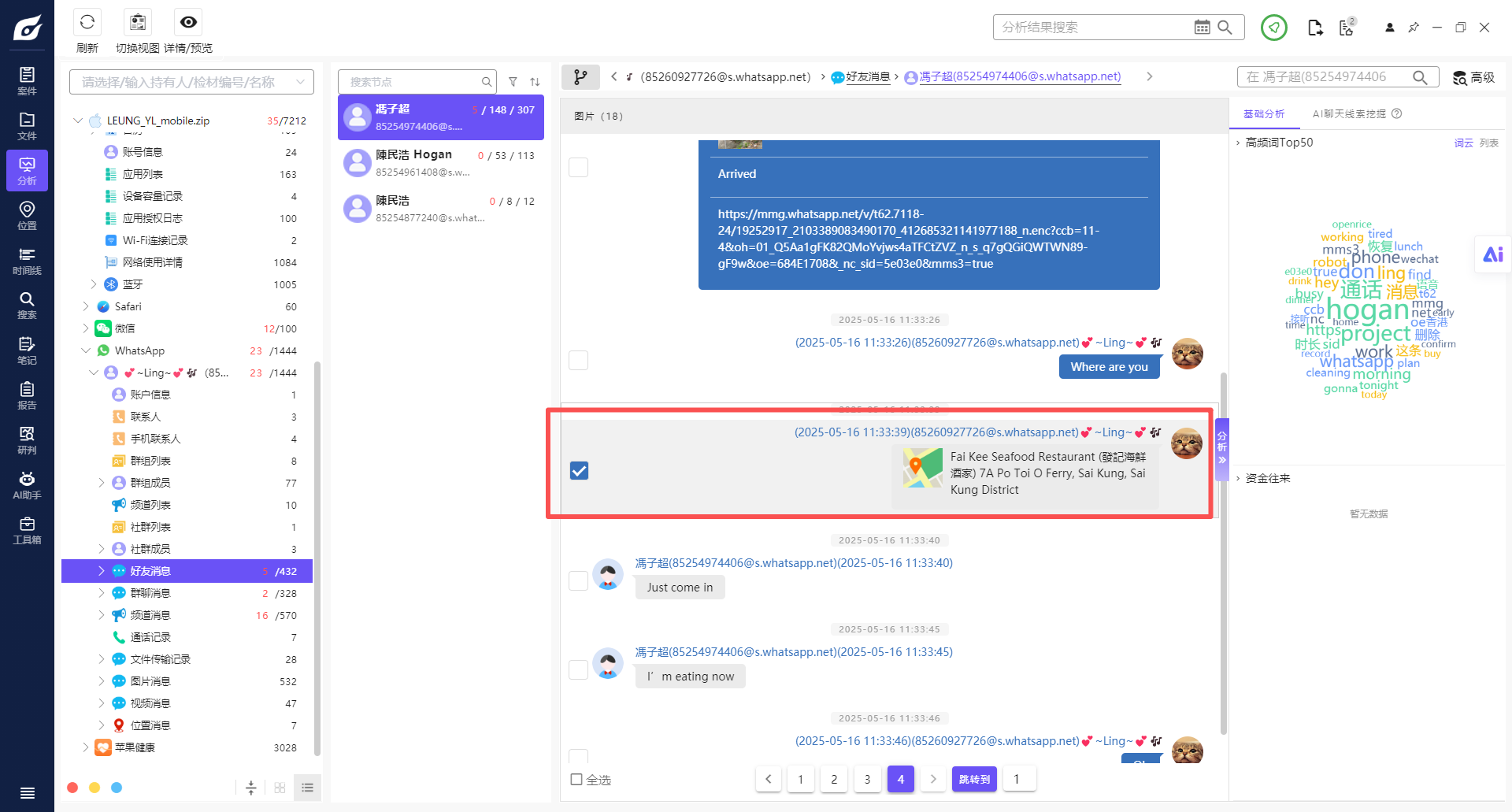The image size is (1512, 812).
Task: Click the branch graph icon in breadcrumb bar
Action: tap(580, 77)
